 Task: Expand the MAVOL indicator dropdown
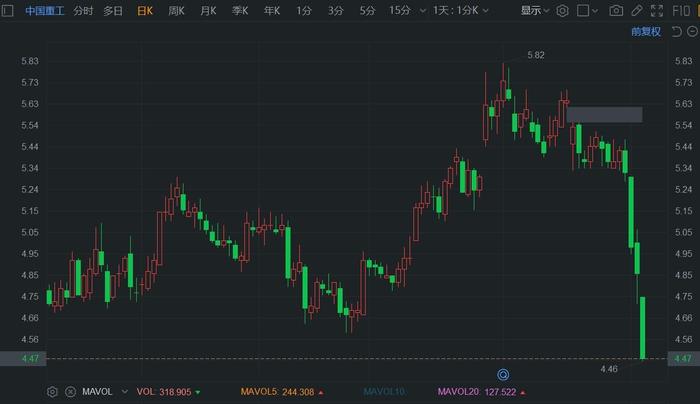125,392
